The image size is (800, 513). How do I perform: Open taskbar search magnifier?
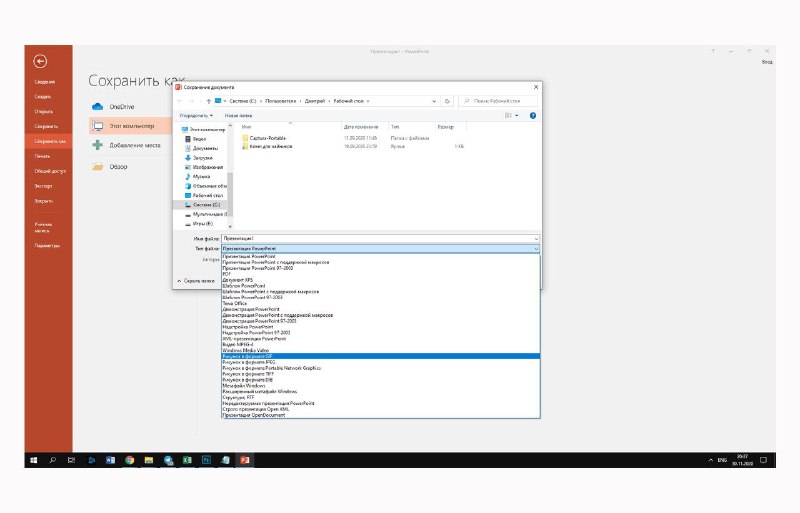[x=53, y=460]
